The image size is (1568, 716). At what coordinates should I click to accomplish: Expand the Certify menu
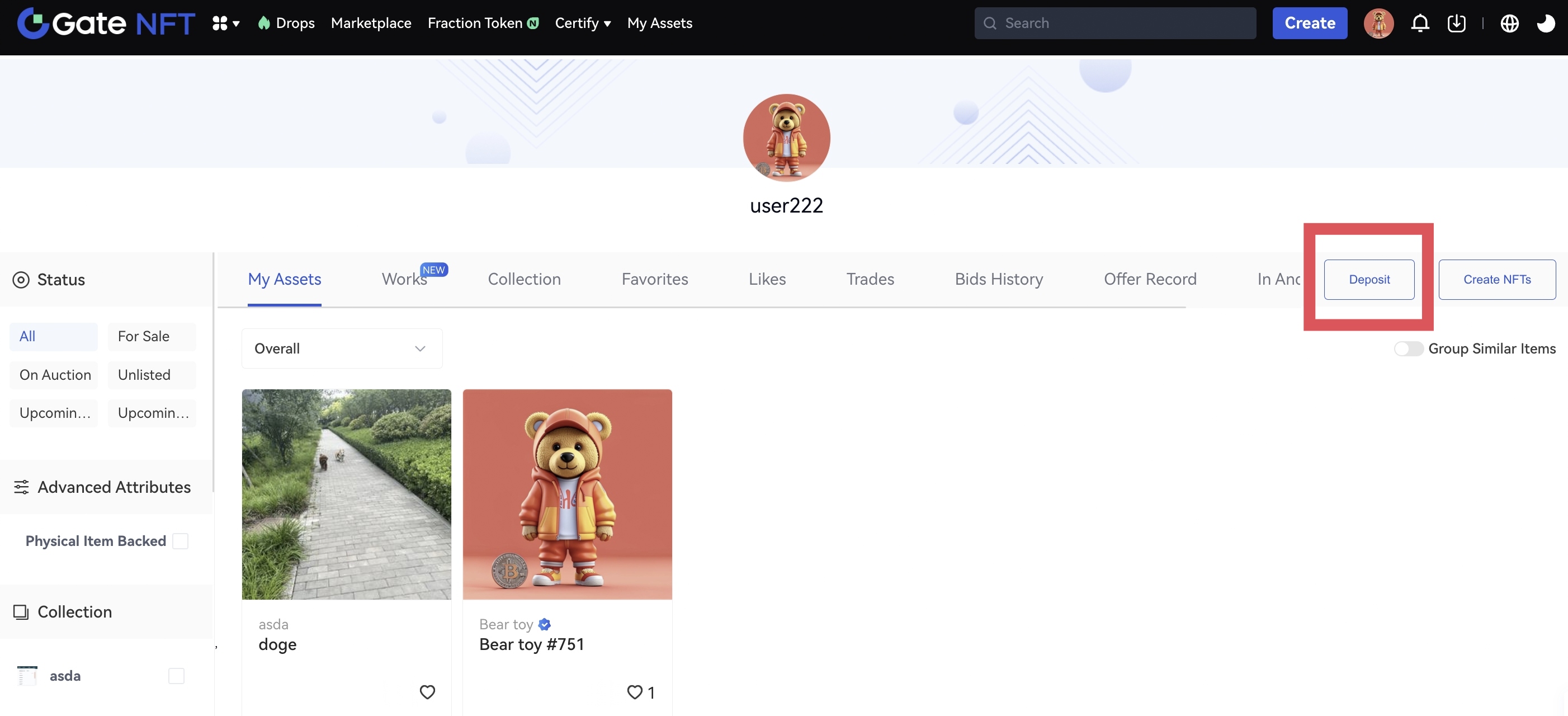(582, 23)
